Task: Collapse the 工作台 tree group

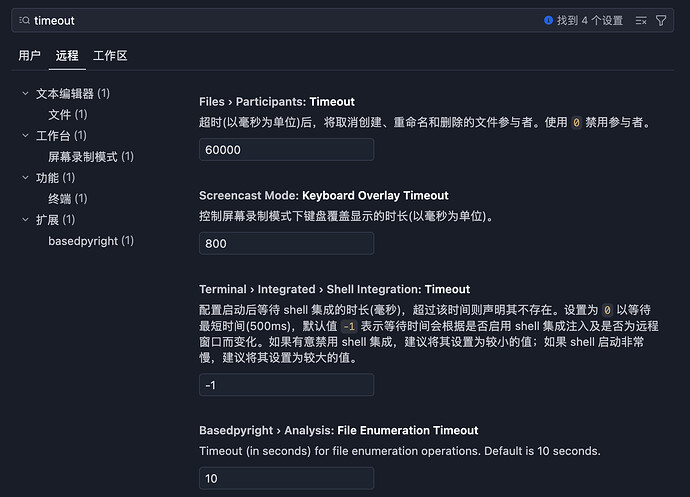Action: point(25,136)
